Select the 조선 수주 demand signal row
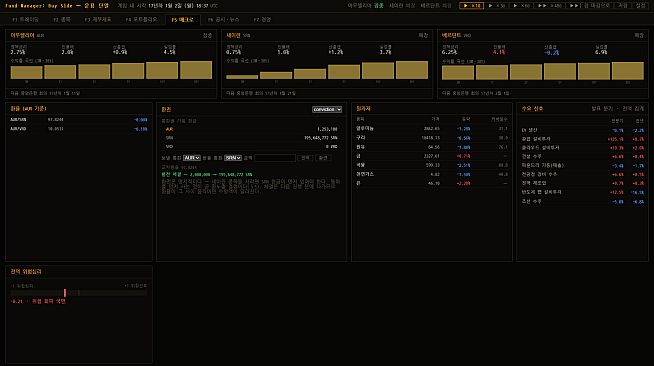 point(582,201)
